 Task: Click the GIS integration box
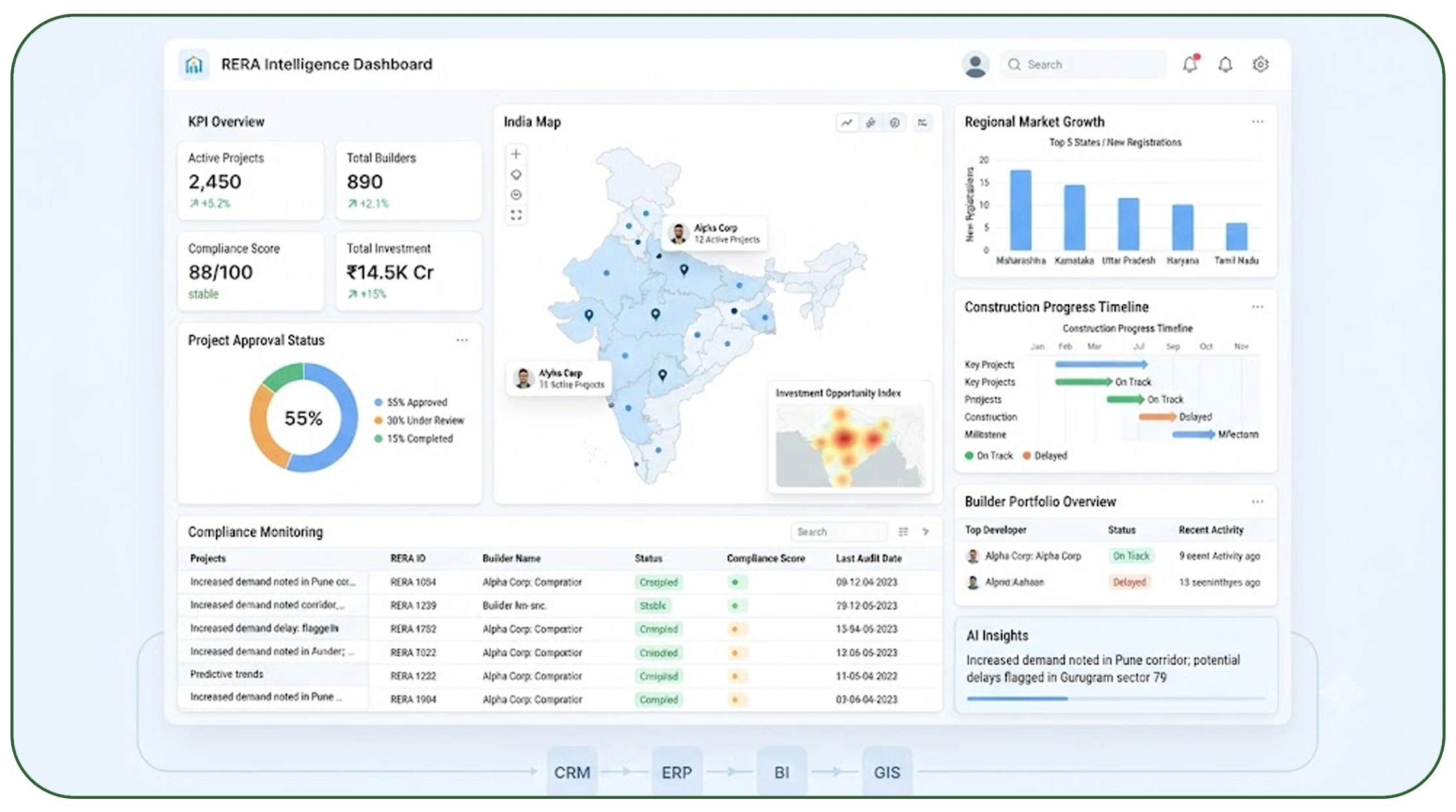(887, 772)
